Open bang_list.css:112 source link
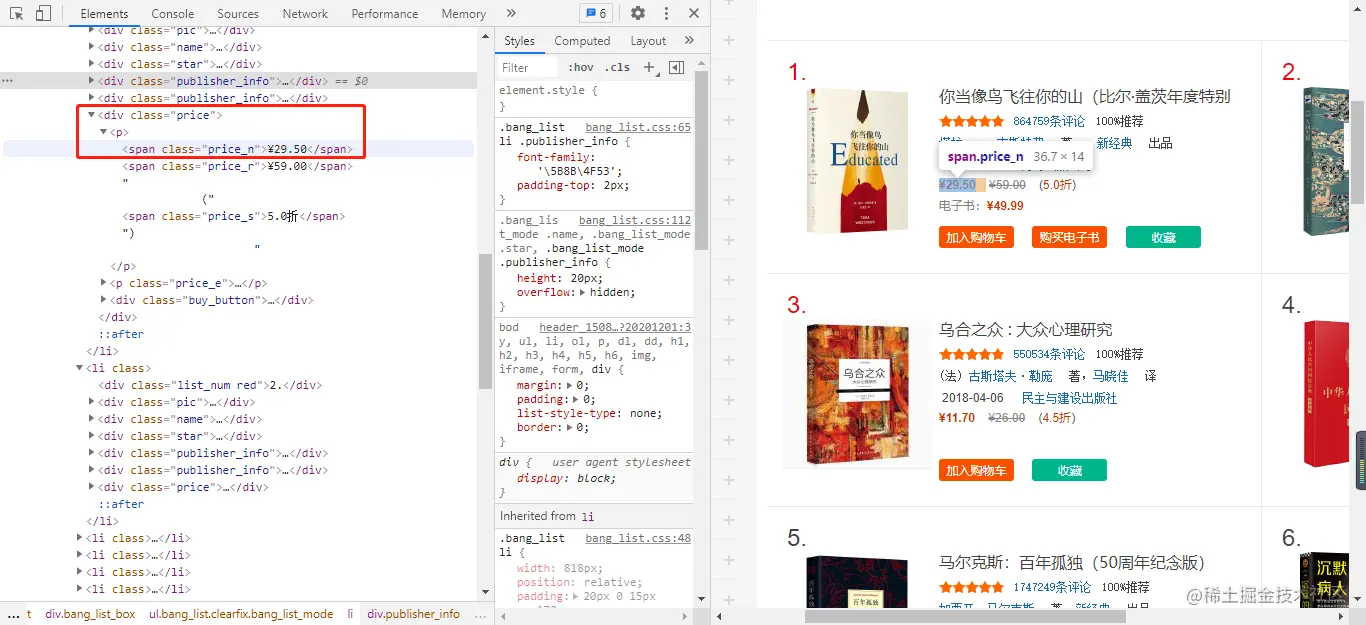Image resolution: width=1366 pixels, height=625 pixels. (634, 220)
